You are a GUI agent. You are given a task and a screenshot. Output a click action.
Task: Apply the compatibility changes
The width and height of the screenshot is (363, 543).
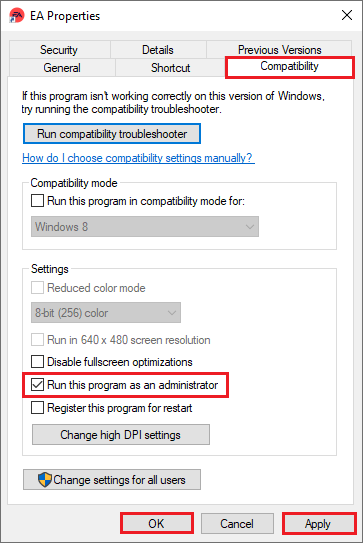[x=318, y=524]
